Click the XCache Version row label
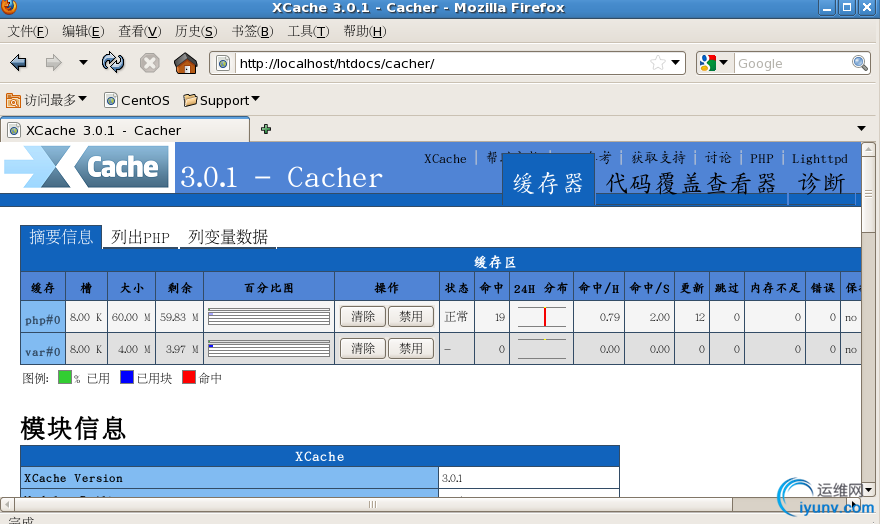 (x=229, y=478)
